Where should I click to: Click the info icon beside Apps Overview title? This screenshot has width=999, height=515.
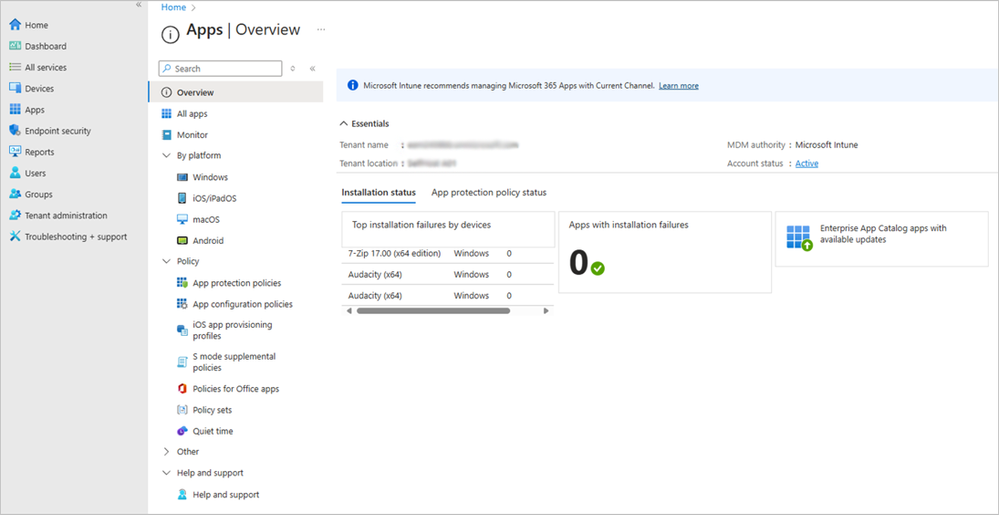coord(170,36)
